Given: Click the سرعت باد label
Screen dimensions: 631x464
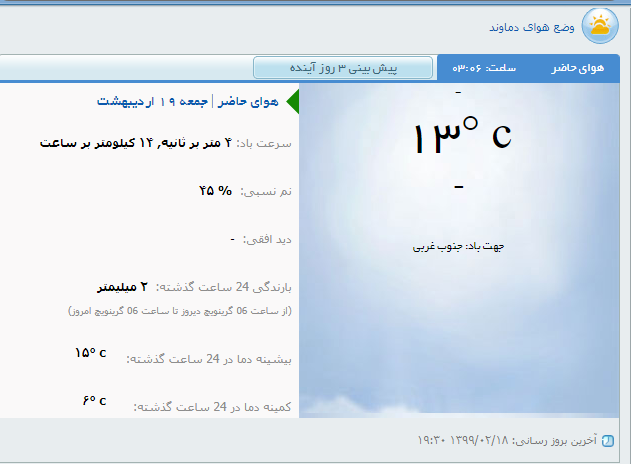Looking at the screenshot, I should [x=264, y=144].
